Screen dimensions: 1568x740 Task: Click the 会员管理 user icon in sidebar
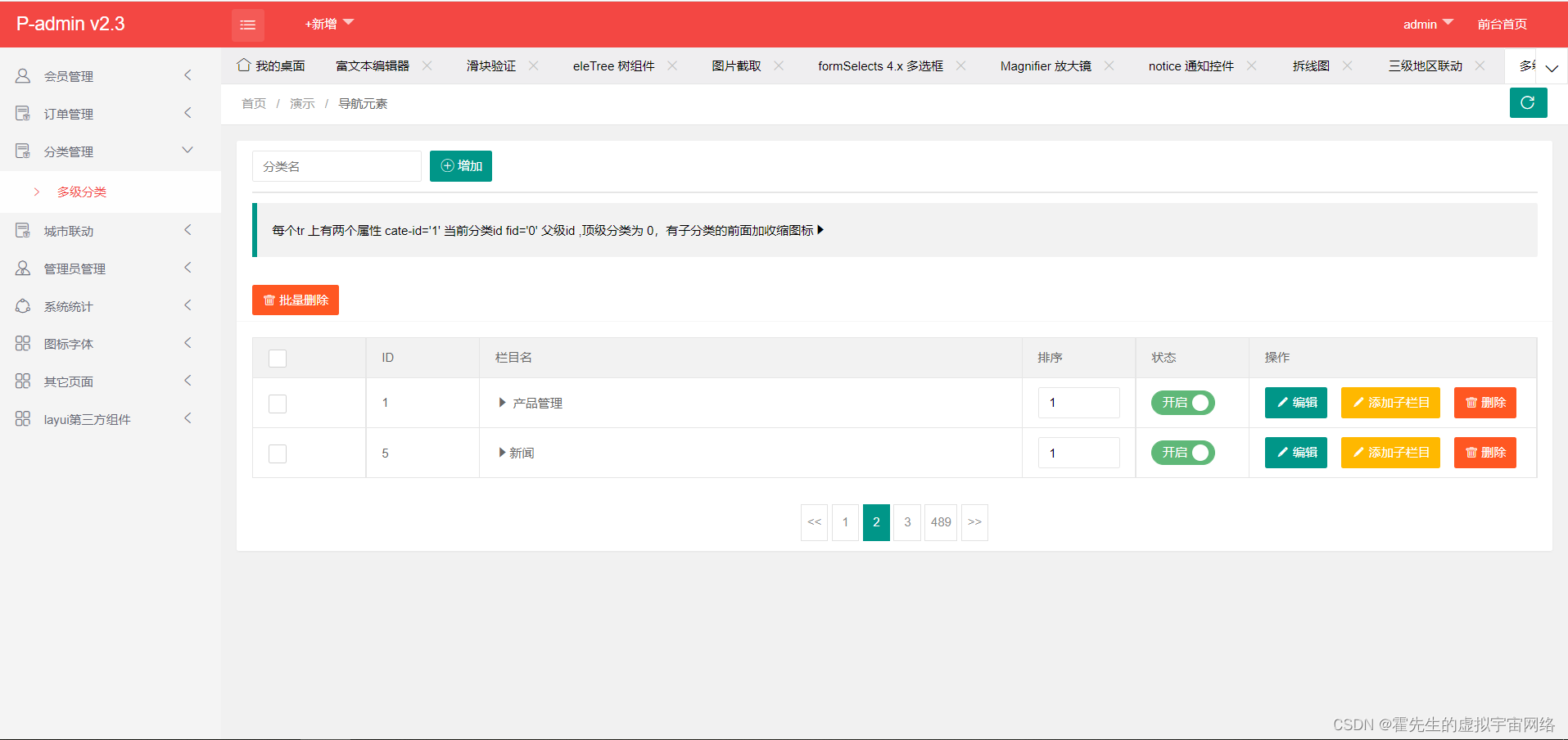[x=22, y=75]
